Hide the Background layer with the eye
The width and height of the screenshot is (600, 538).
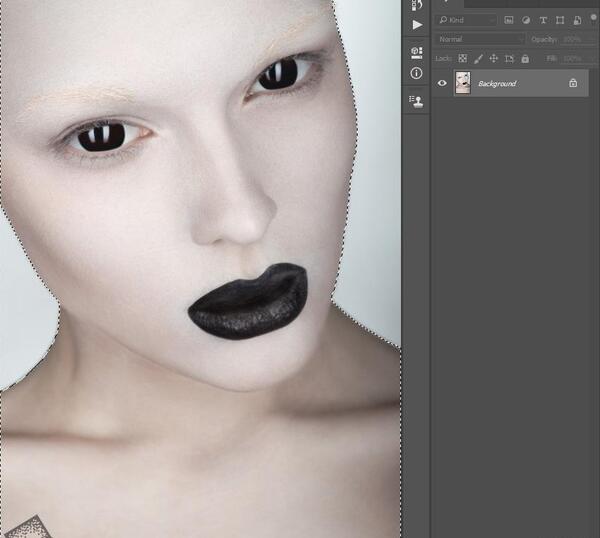442,83
